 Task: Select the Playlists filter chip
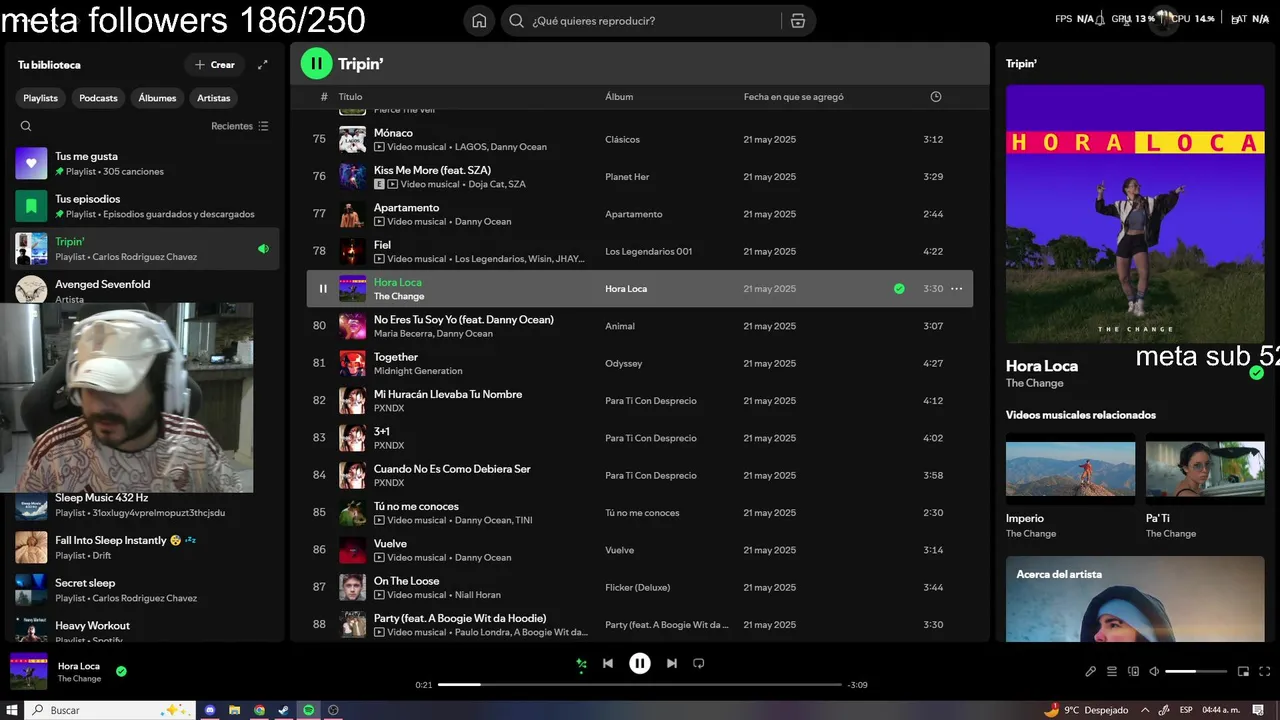41,98
